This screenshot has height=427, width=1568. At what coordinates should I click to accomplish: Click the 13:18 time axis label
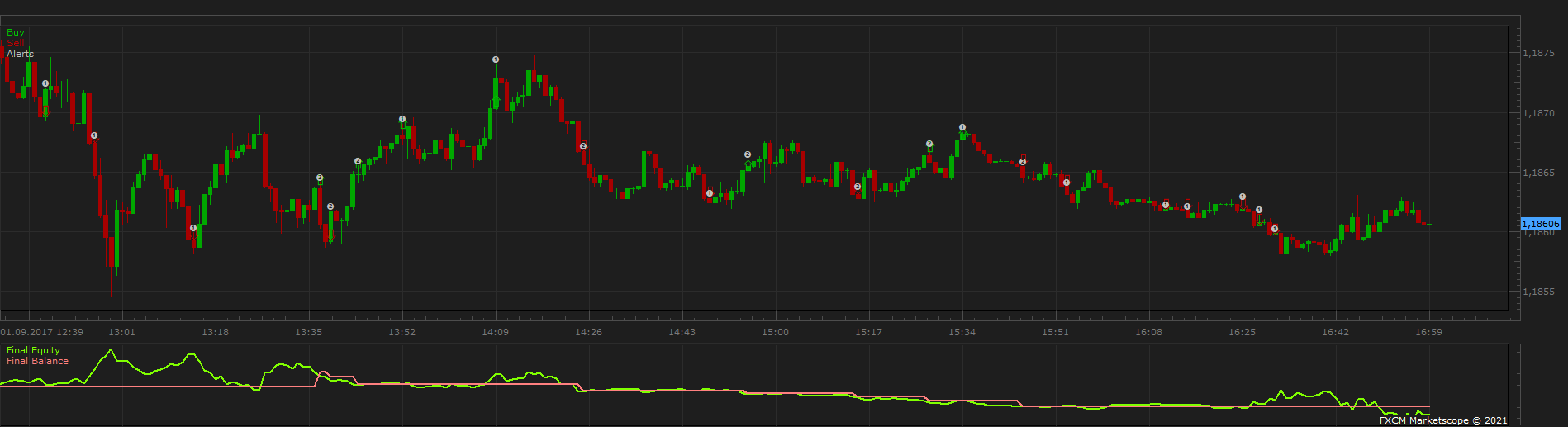pos(215,332)
